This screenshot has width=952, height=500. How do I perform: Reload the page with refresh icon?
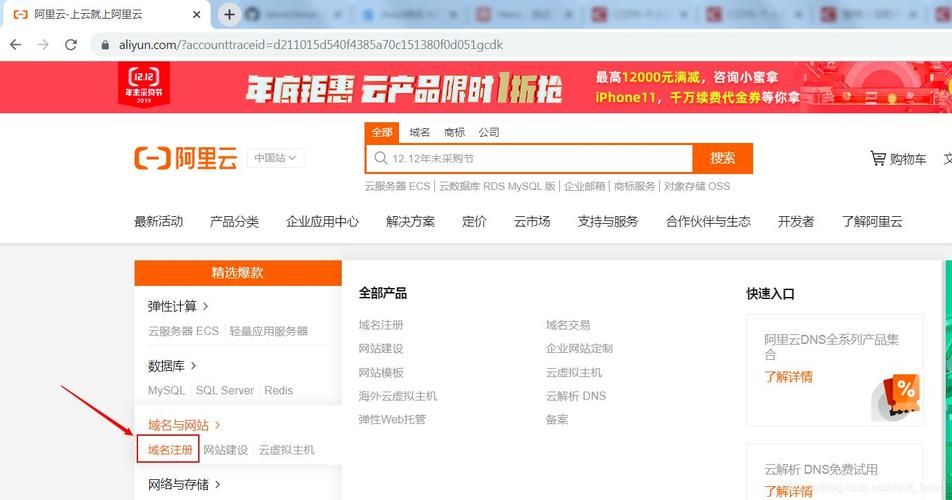tap(71, 44)
